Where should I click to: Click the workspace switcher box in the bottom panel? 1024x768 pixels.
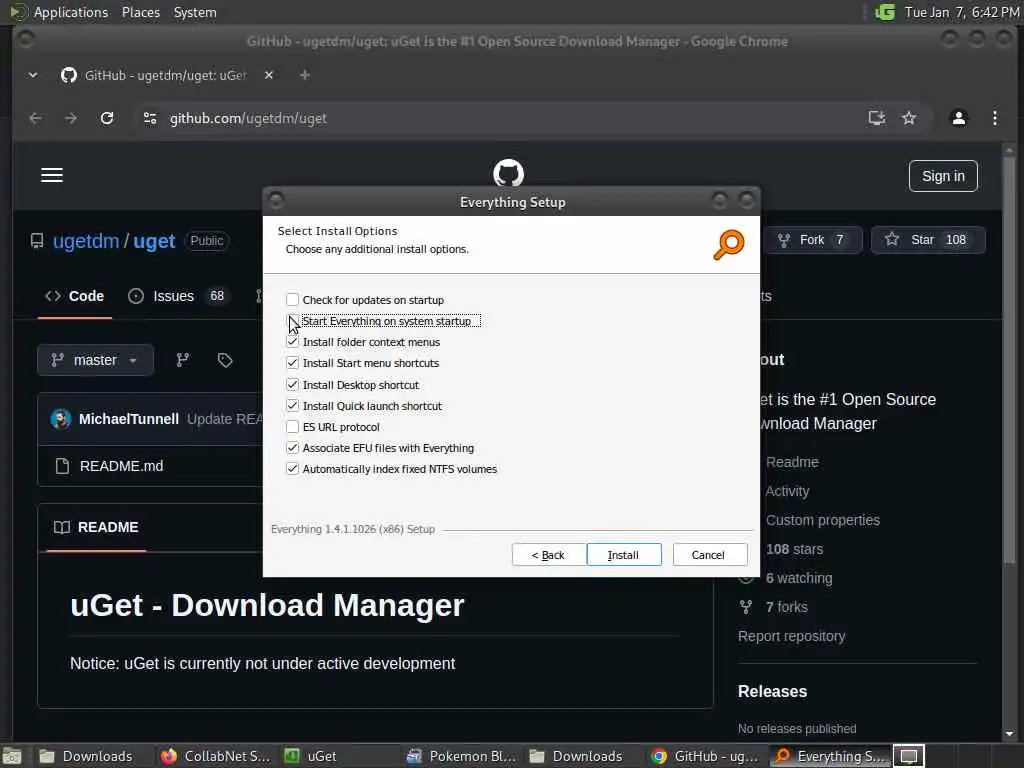tap(909, 756)
